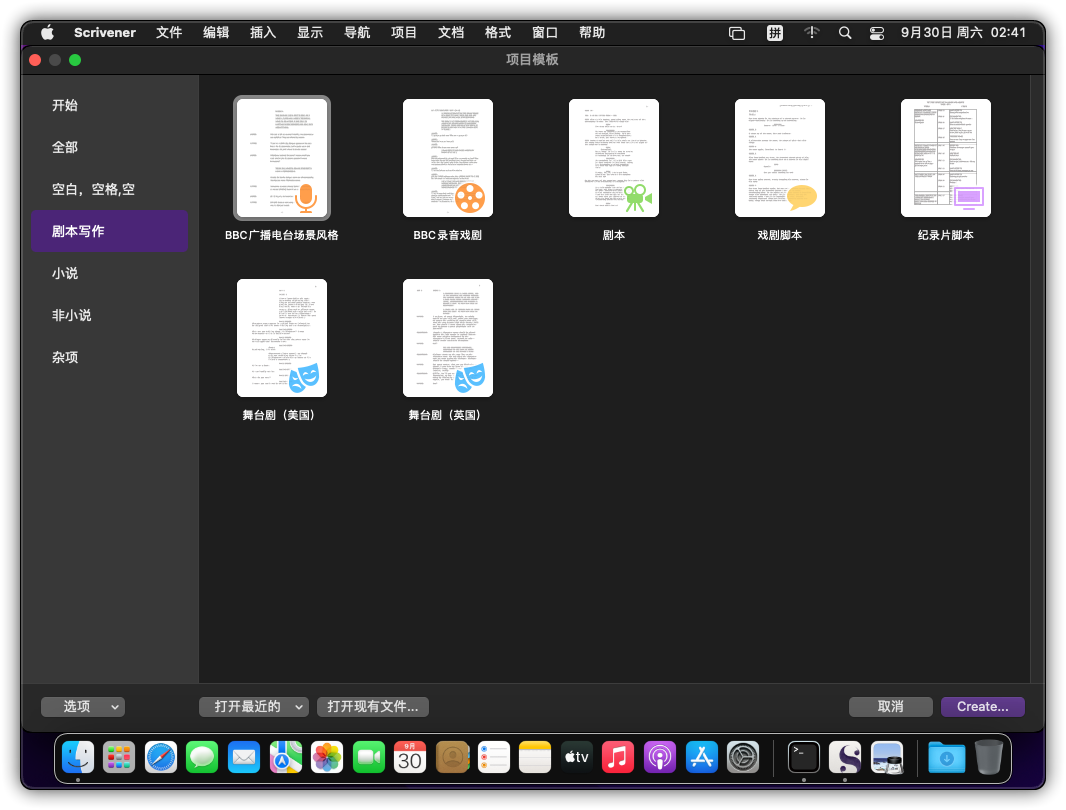Open Photos from the Dock
The height and width of the screenshot is (810, 1066).
[327, 757]
